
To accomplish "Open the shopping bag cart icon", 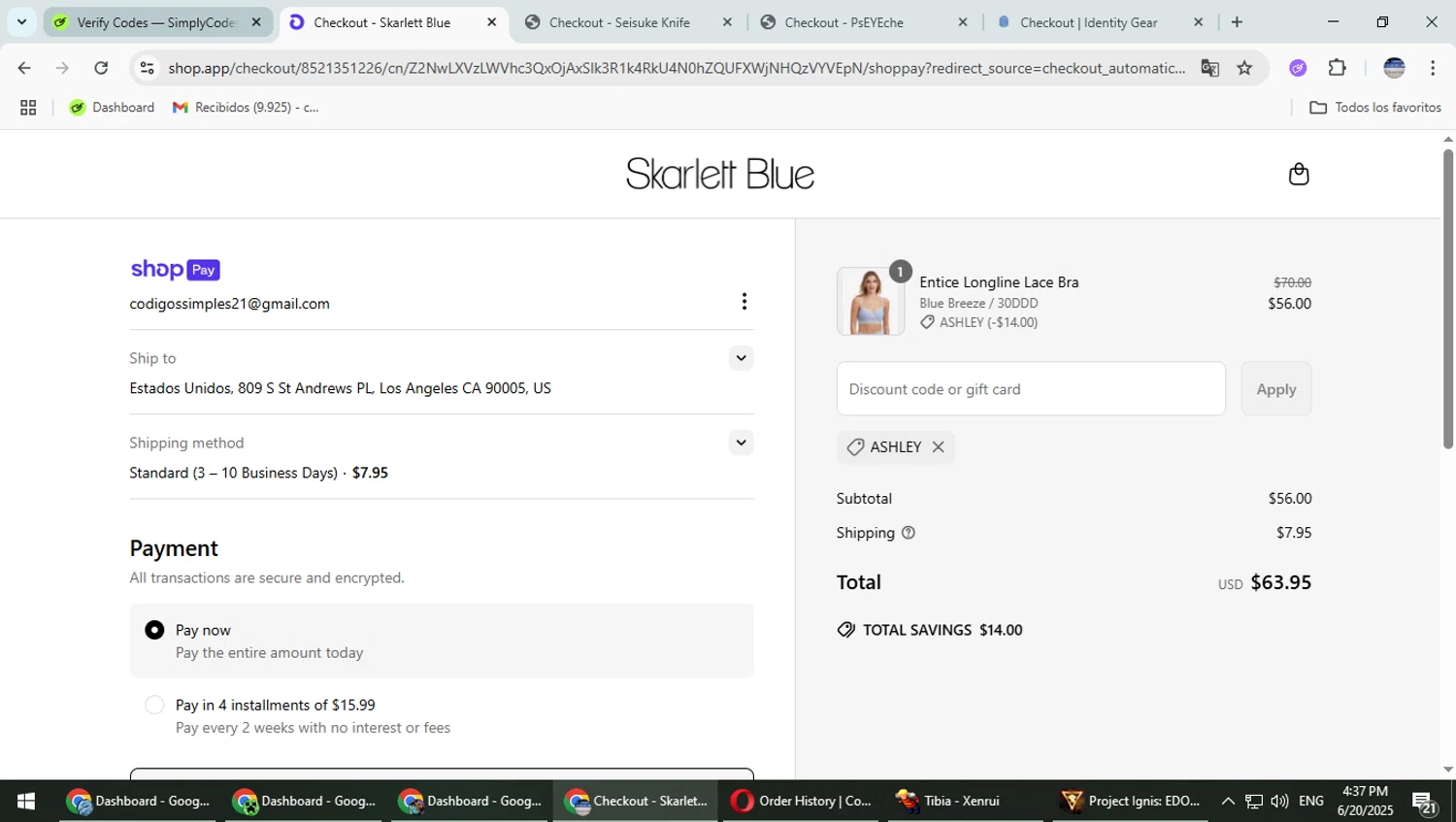I will click(1299, 174).
